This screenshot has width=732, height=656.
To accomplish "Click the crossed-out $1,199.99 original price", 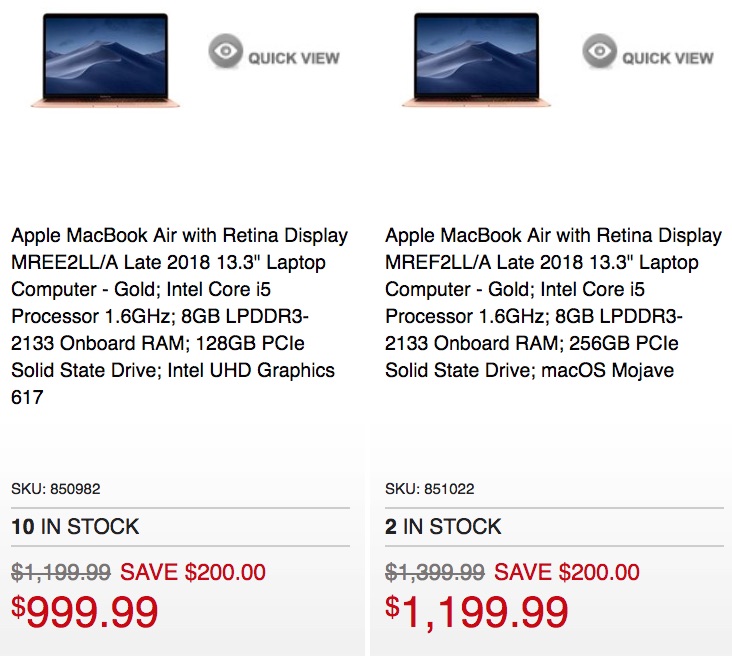I will 61,573.
